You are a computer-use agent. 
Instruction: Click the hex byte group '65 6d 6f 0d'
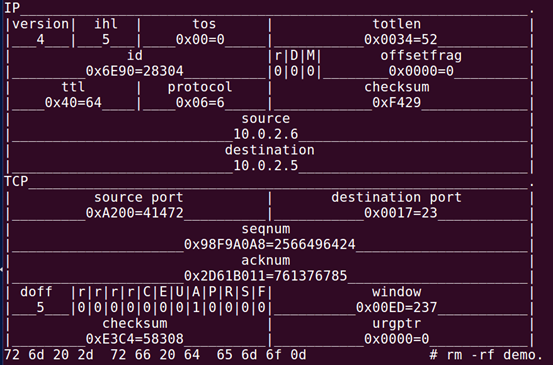[x=261, y=355]
